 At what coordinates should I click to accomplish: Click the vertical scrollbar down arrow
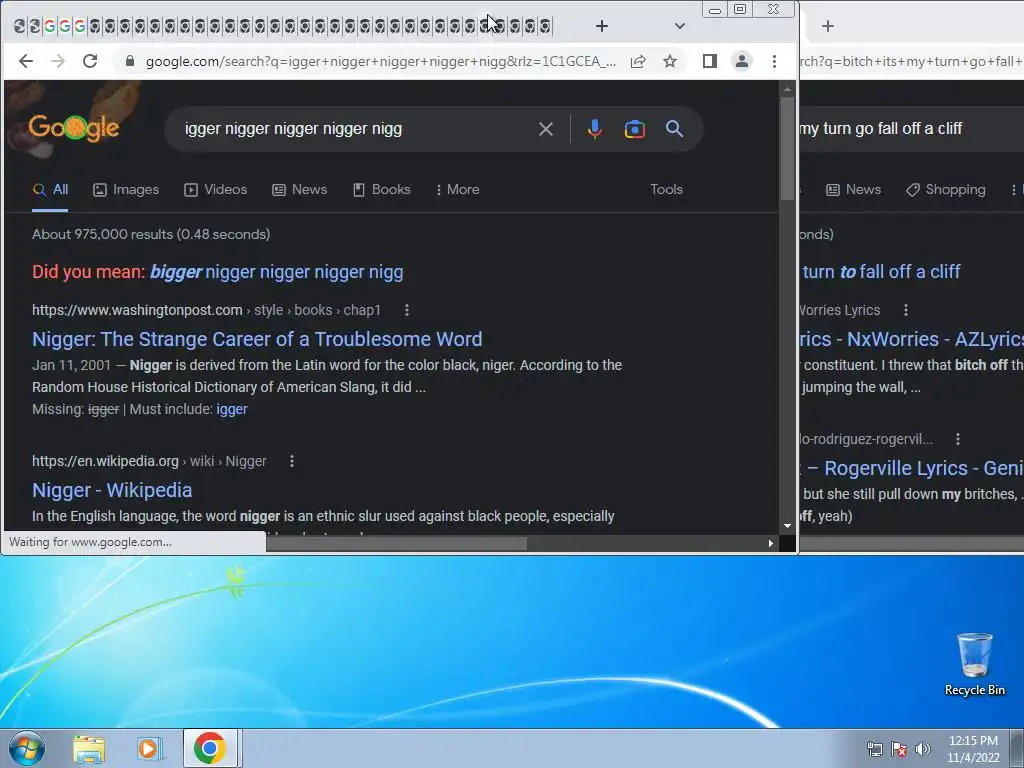(787, 526)
